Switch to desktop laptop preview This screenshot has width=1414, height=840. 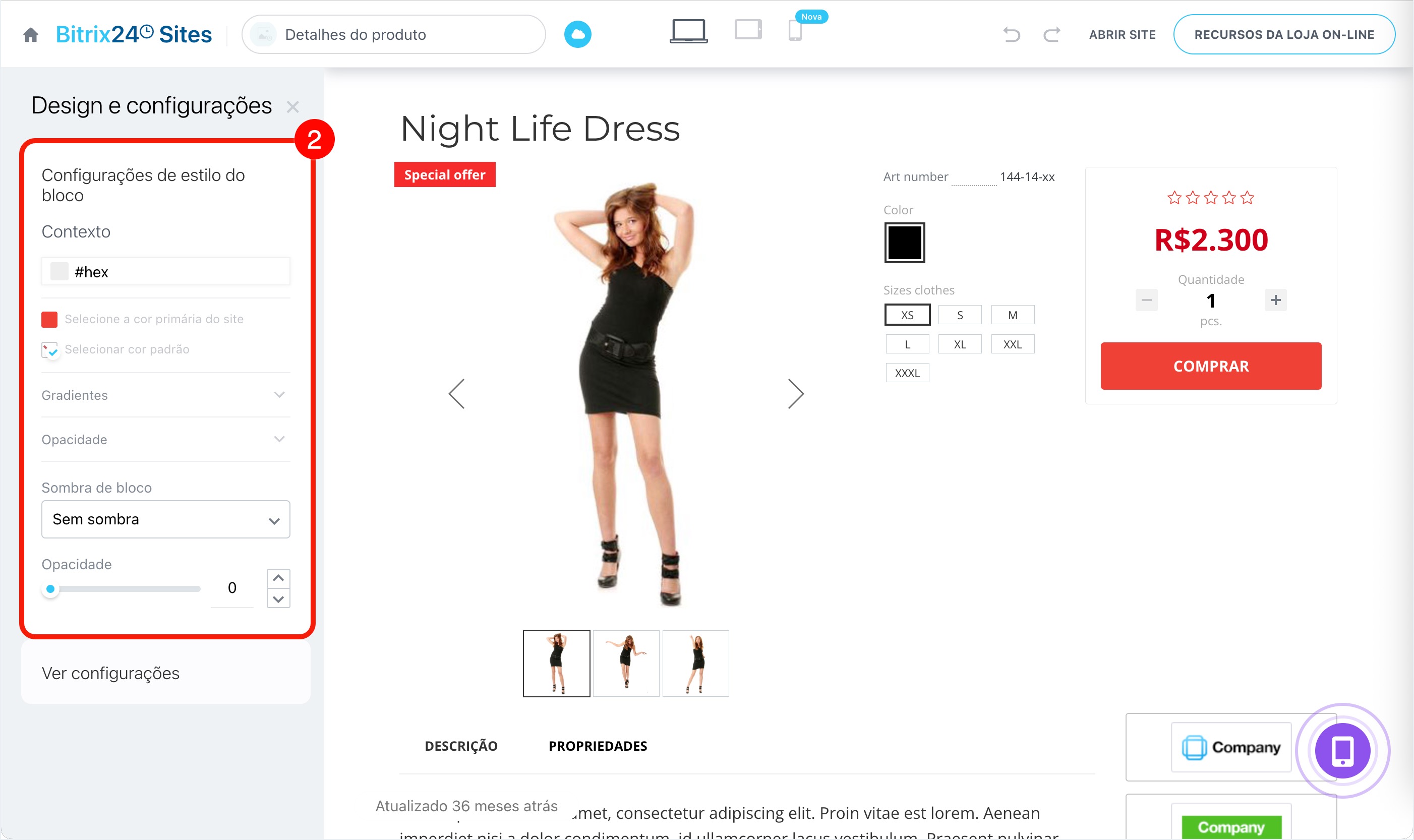[688, 32]
